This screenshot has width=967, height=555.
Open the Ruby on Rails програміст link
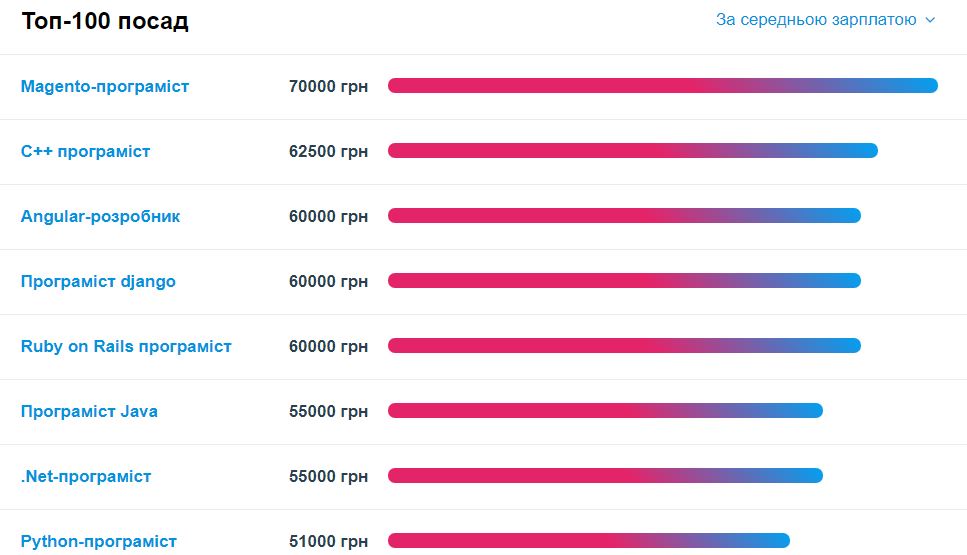(x=126, y=346)
